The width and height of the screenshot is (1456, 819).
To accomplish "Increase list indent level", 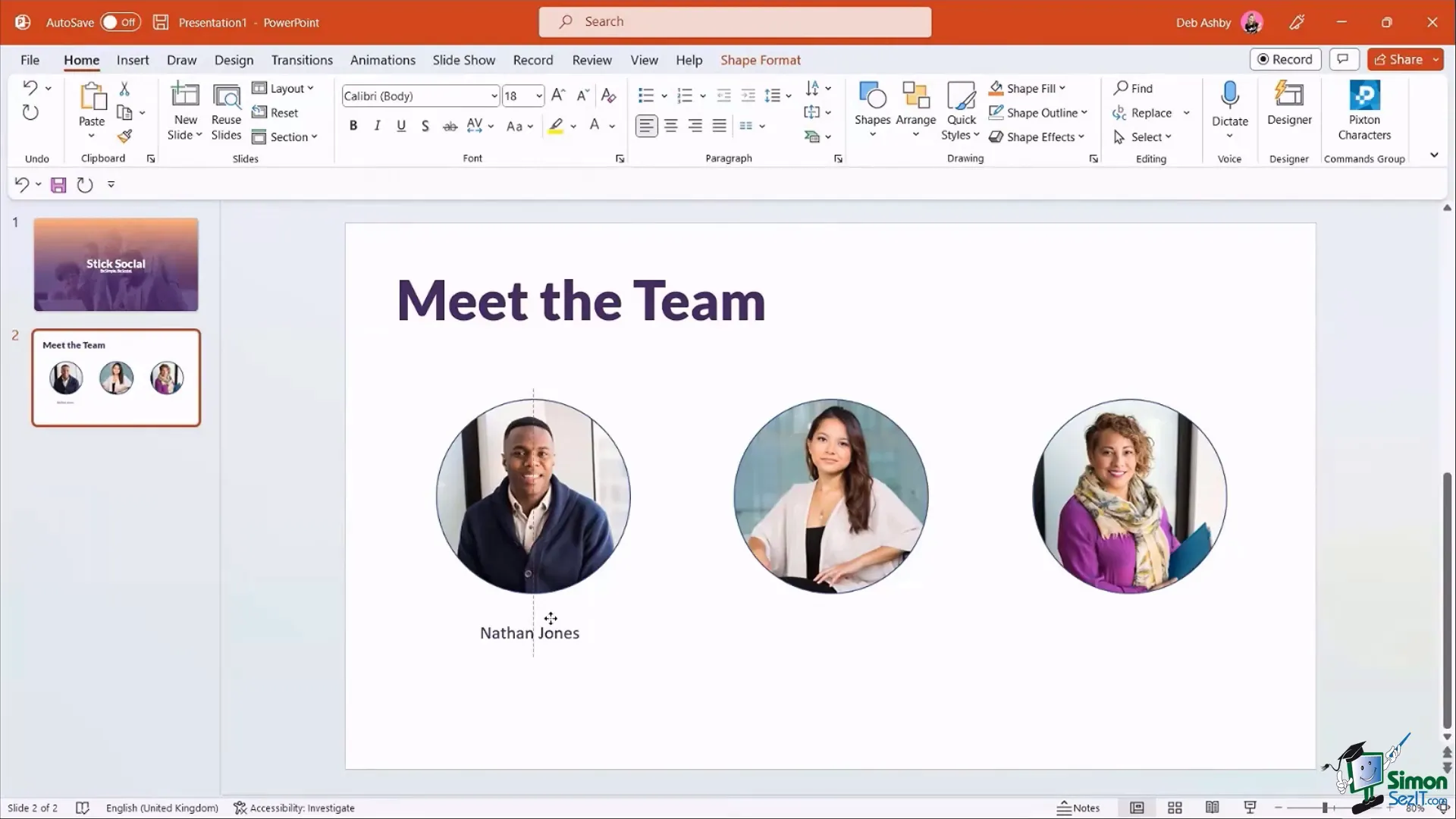I will pos(748,96).
